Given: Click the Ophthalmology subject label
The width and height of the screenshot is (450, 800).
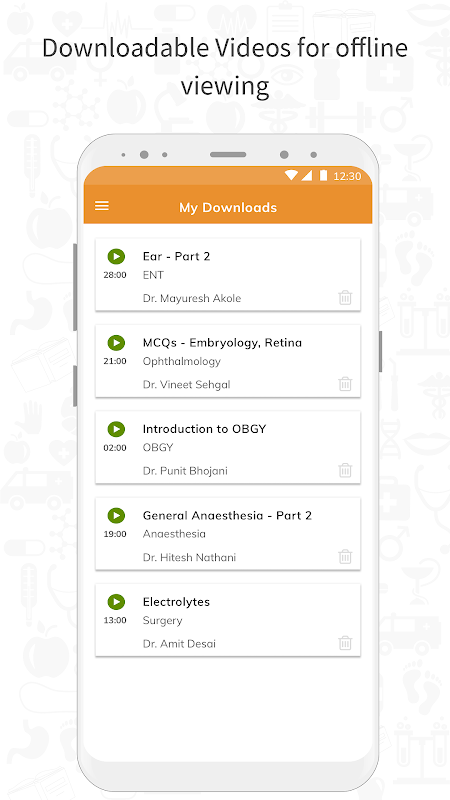Looking at the screenshot, I should click(182, 362).
